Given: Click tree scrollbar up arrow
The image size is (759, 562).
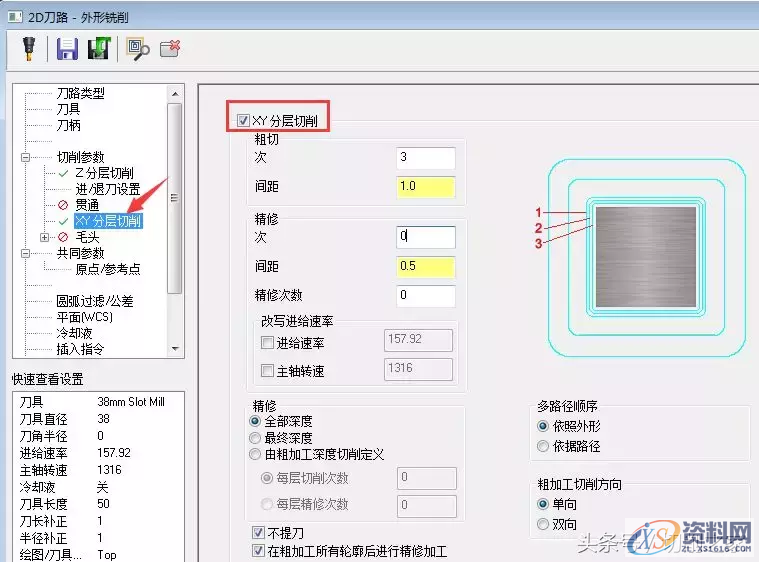Looking at the screenshot, I should tap(175, 93).
